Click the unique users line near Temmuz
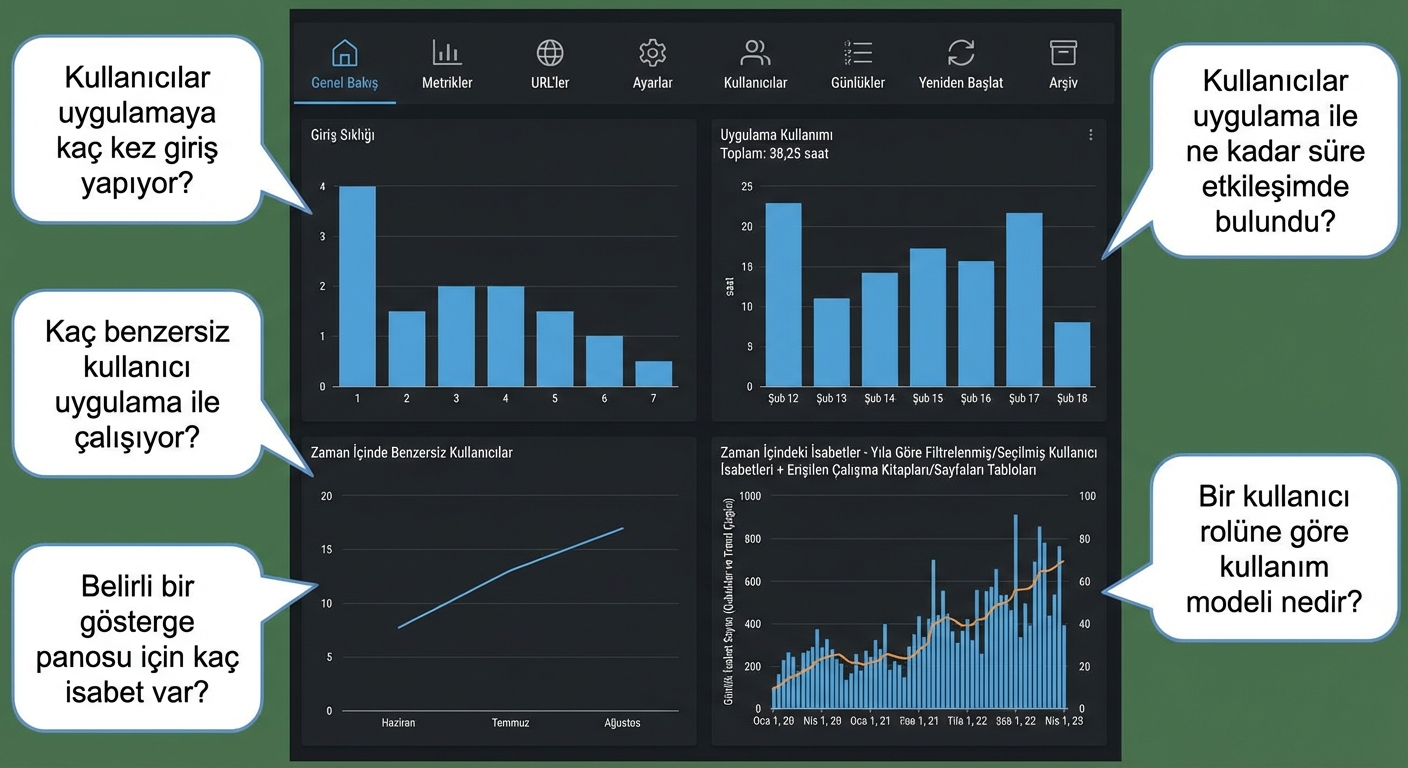 click(511, 571)
